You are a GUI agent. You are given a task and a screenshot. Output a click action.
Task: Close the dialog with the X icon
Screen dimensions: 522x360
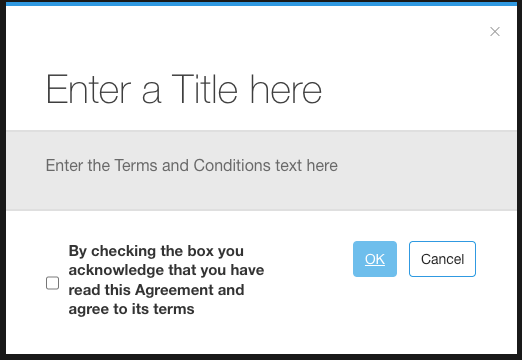point(495,32)
